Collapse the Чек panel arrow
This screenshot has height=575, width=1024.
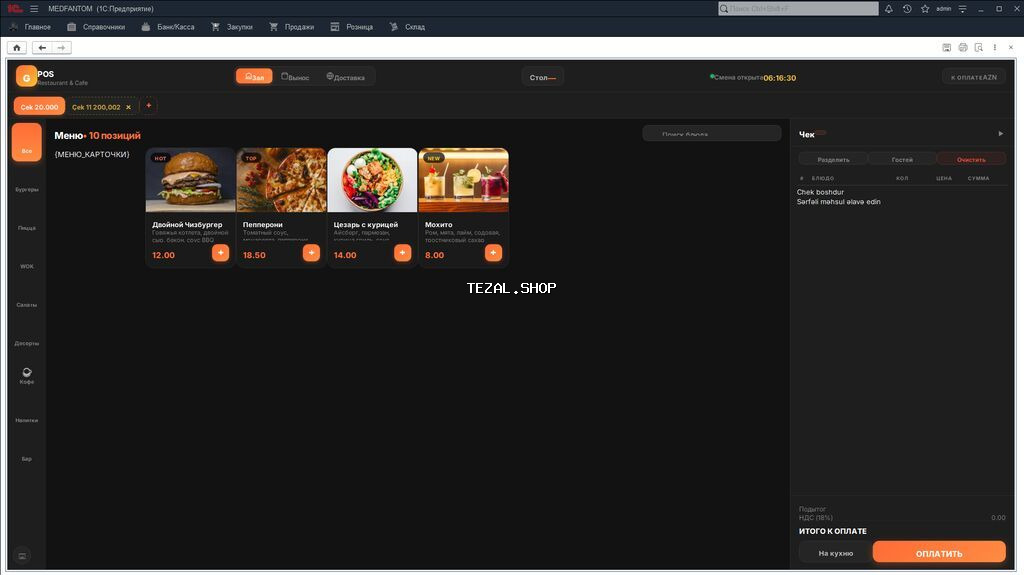click(x=1000, y=134)
